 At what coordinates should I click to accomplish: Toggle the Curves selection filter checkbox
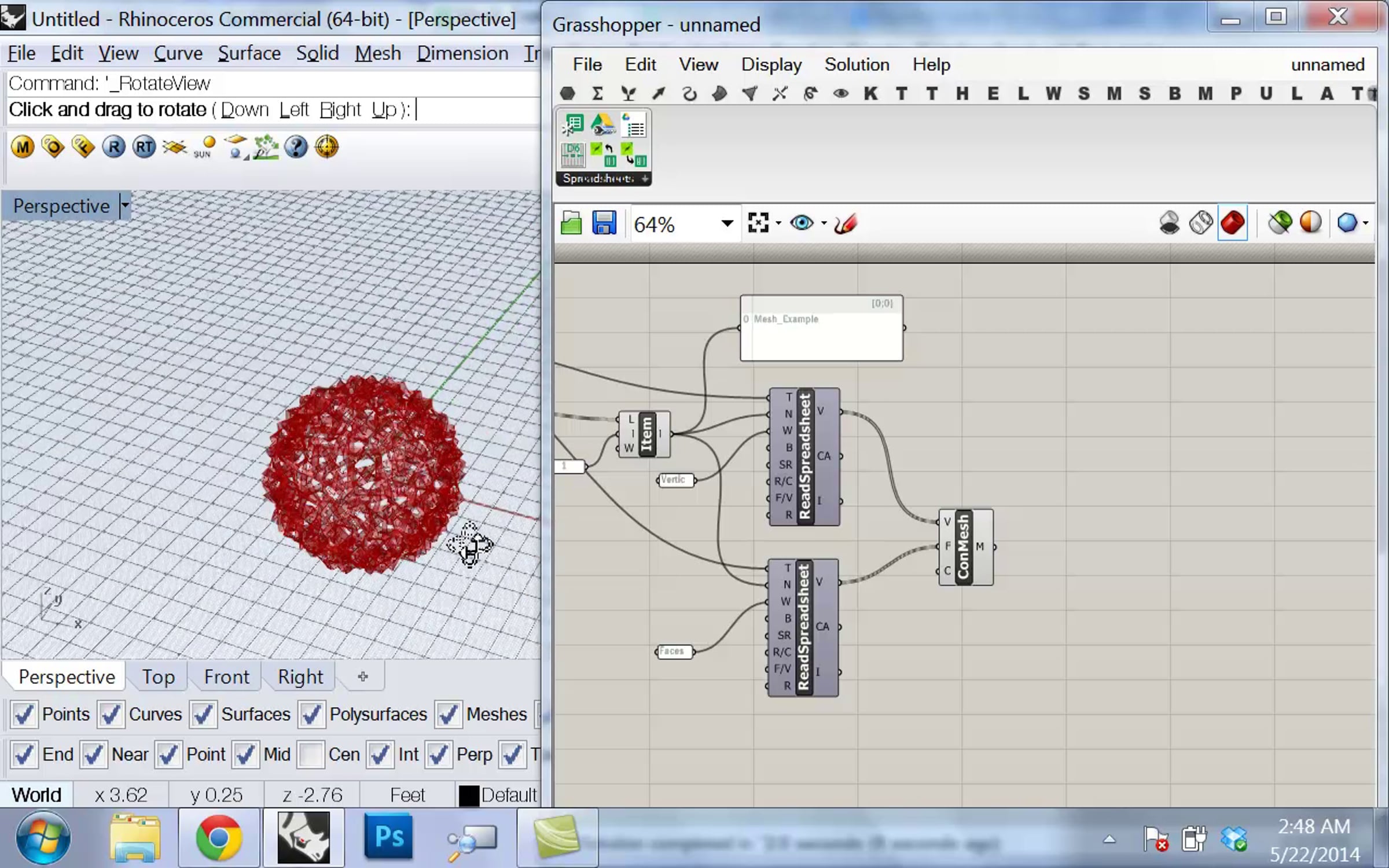(111, 715)
